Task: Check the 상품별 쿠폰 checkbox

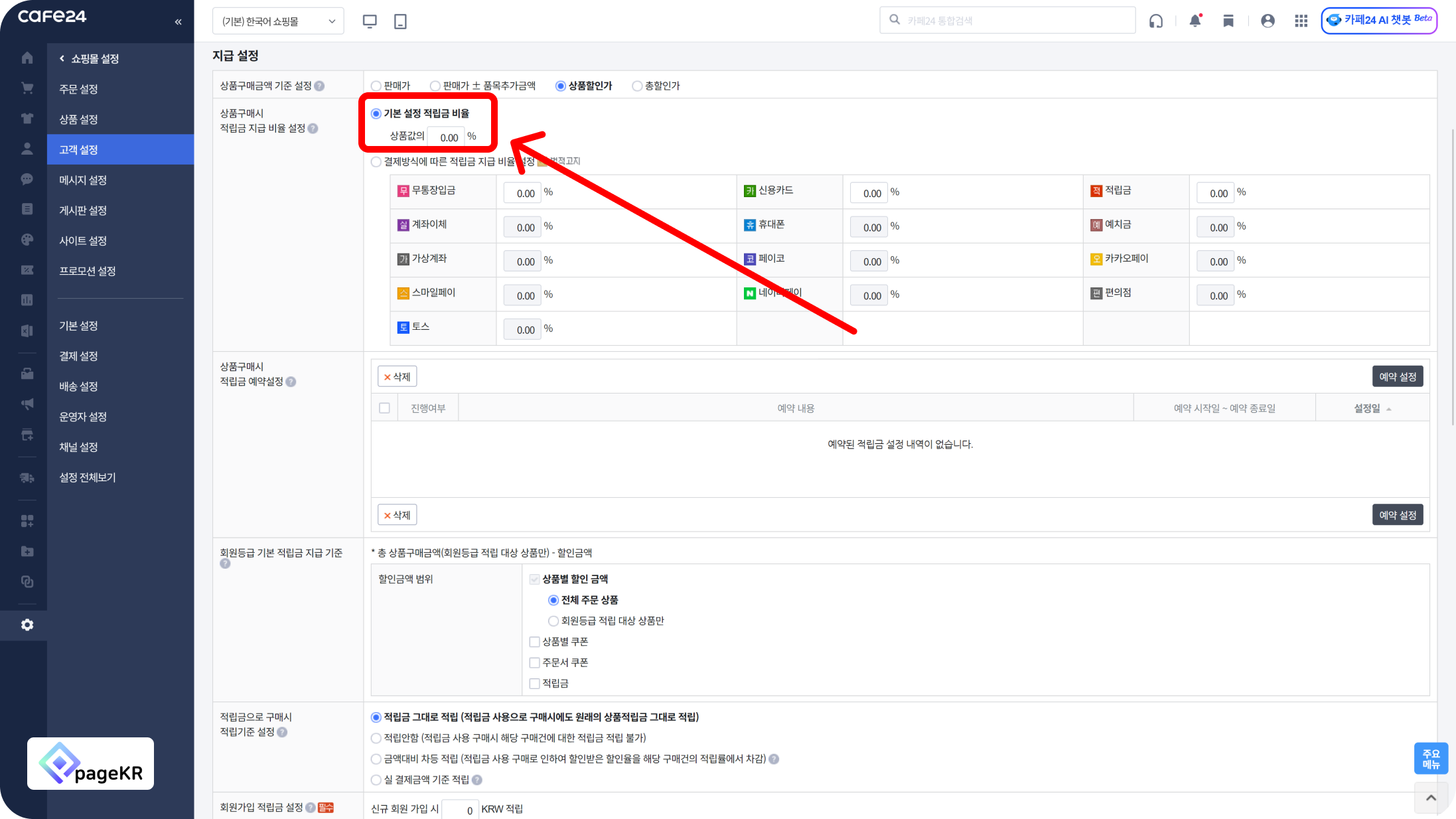Action: 534,642
